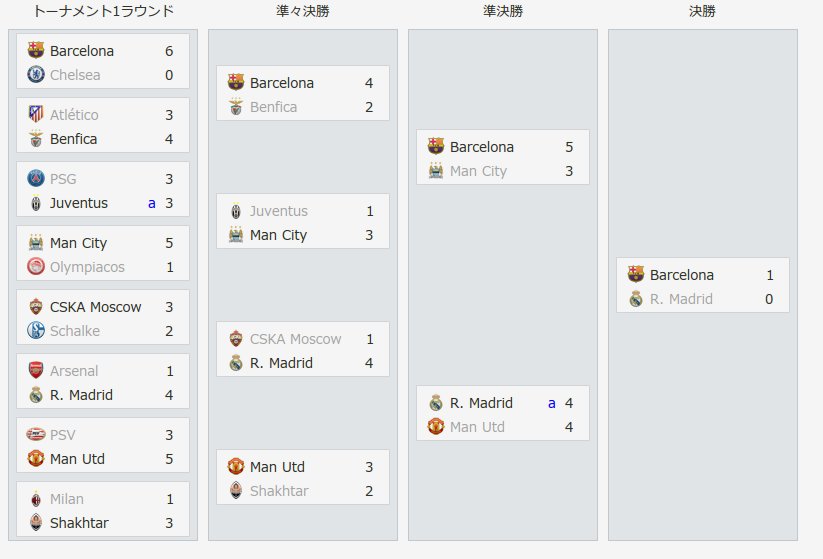823x559 pixels.
Task: Click the Arsenal club crest
Action: pos(36,371)
